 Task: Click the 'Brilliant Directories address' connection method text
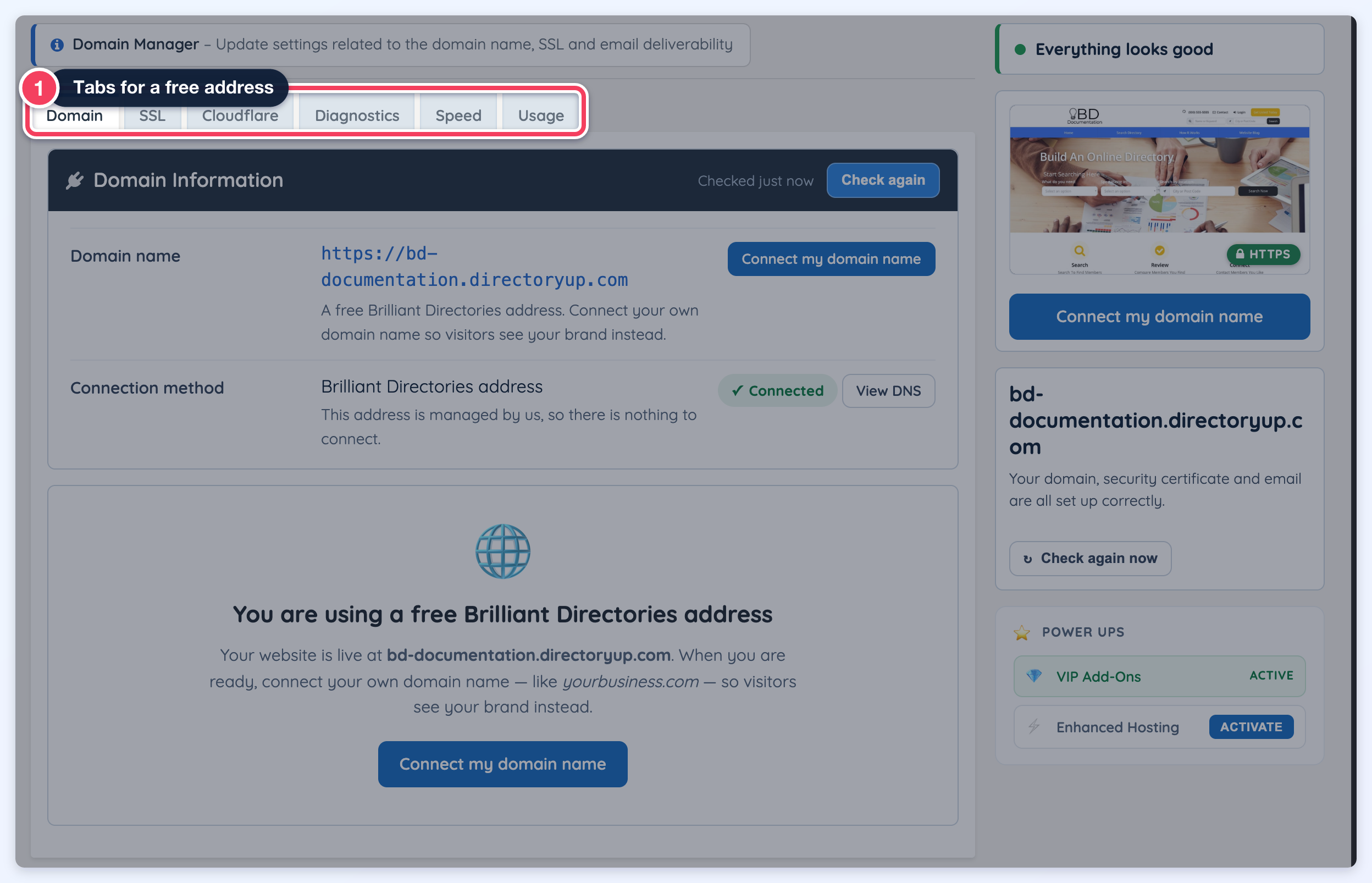click(431, 387)
